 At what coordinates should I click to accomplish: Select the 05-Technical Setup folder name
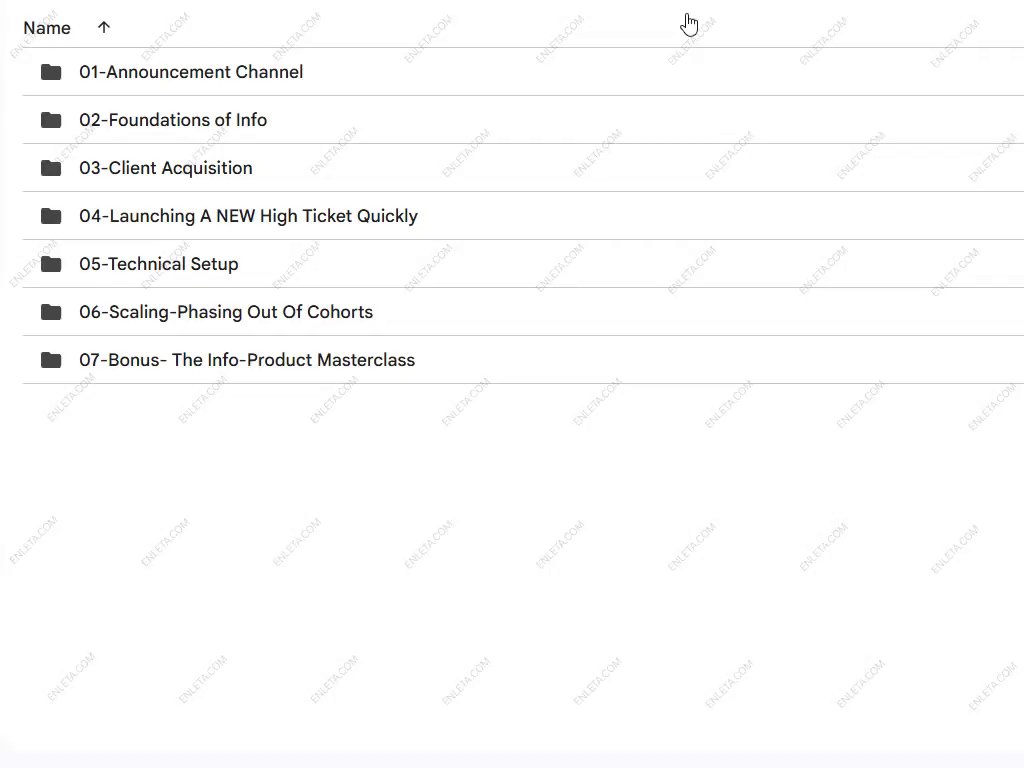click(159, 264)
